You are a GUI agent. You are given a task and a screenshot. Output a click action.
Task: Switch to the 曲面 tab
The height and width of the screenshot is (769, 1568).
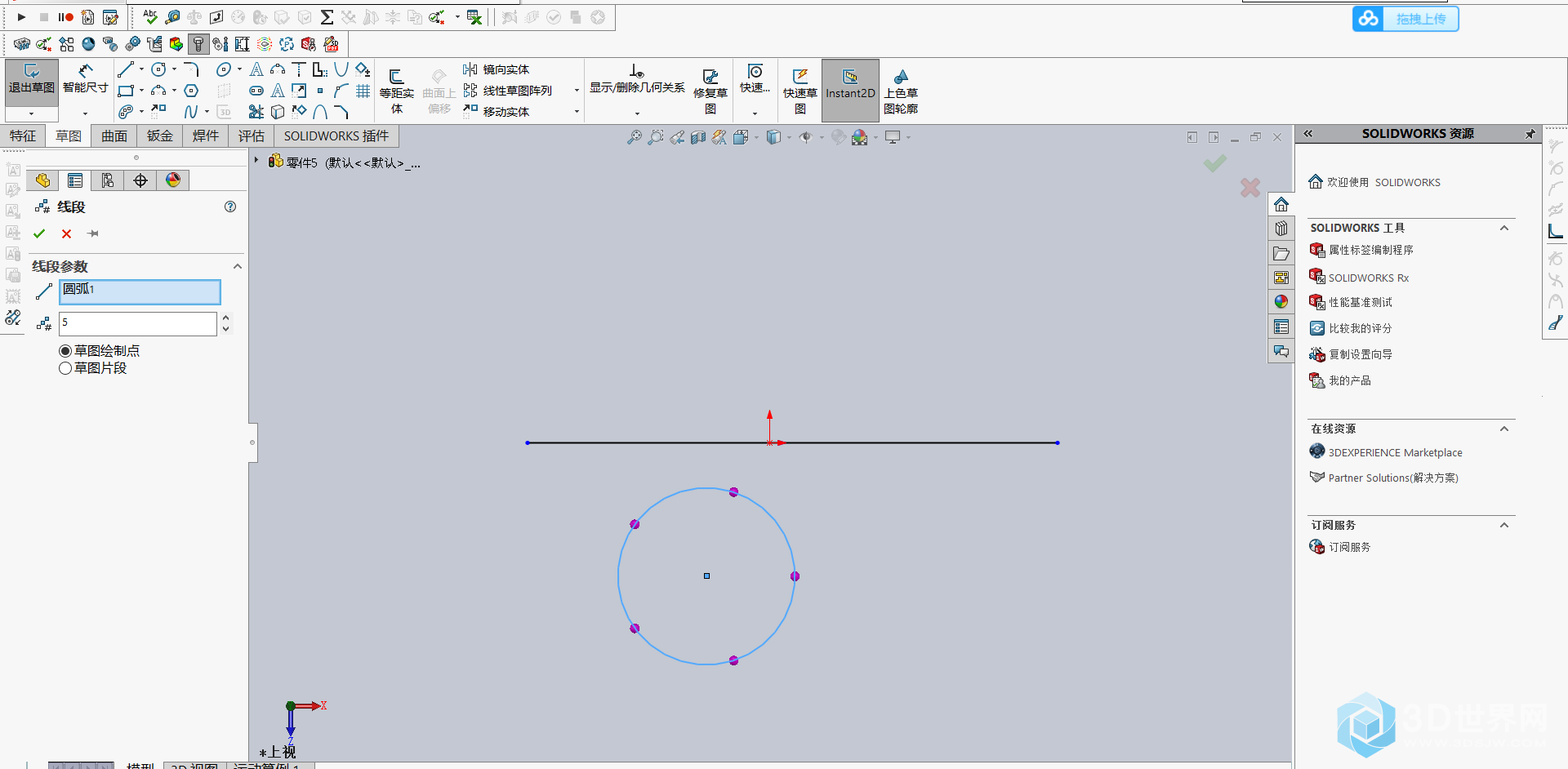pos(114,136)
